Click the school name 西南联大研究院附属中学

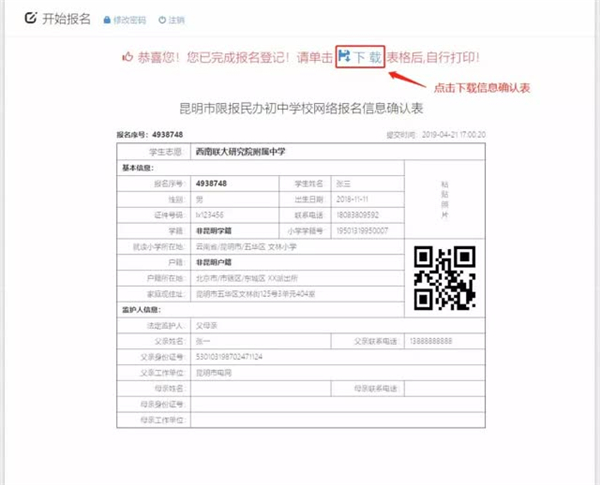(x=240, y=152)
